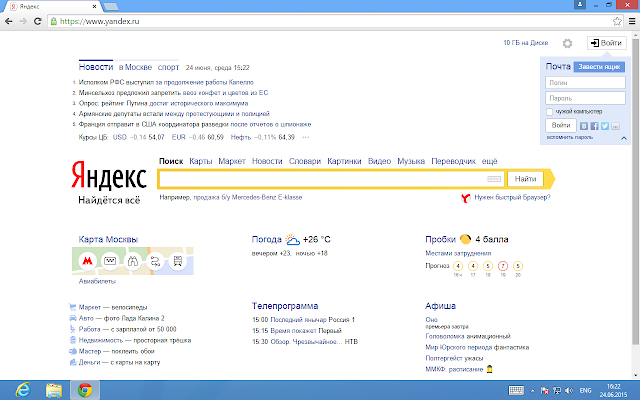Open Chrome menu hamburger icon

coord(632,21)
